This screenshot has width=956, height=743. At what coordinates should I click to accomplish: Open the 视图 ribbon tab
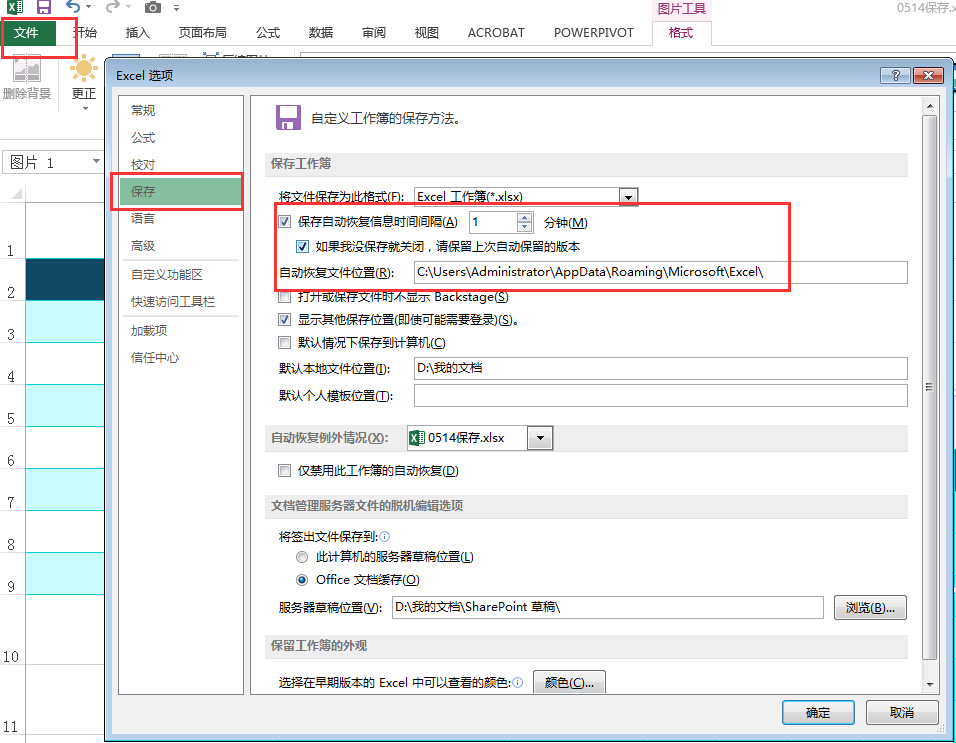[427, 33]
